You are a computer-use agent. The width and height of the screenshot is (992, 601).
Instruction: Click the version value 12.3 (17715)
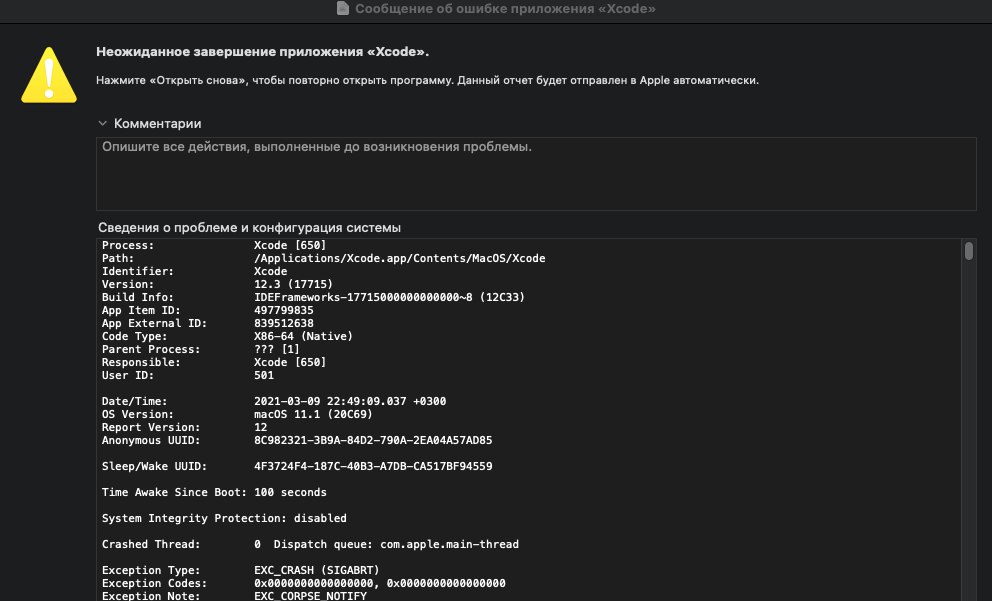click(x=293, y=284)
